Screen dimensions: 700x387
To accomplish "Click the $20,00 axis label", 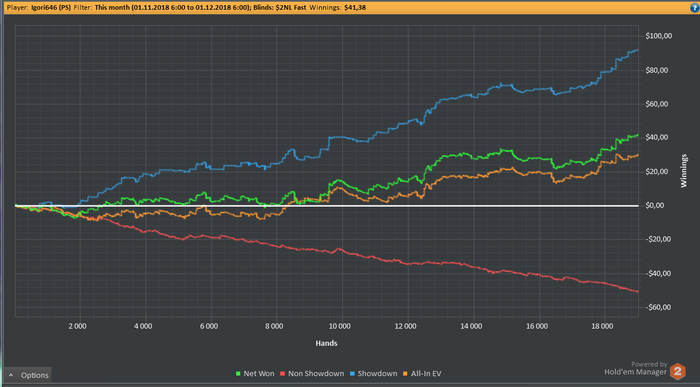I will 657,171.
